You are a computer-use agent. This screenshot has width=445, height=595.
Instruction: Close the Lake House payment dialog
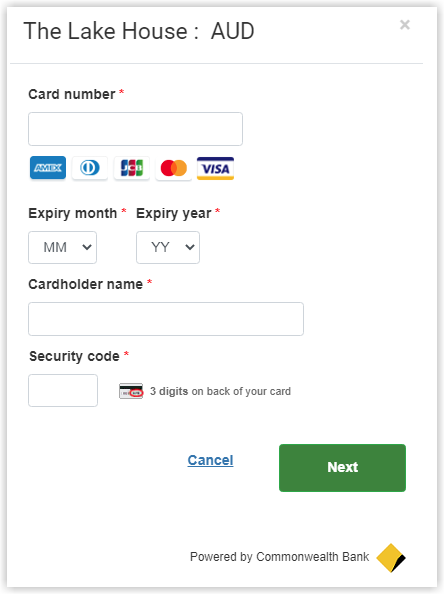[x=405, y=25]
